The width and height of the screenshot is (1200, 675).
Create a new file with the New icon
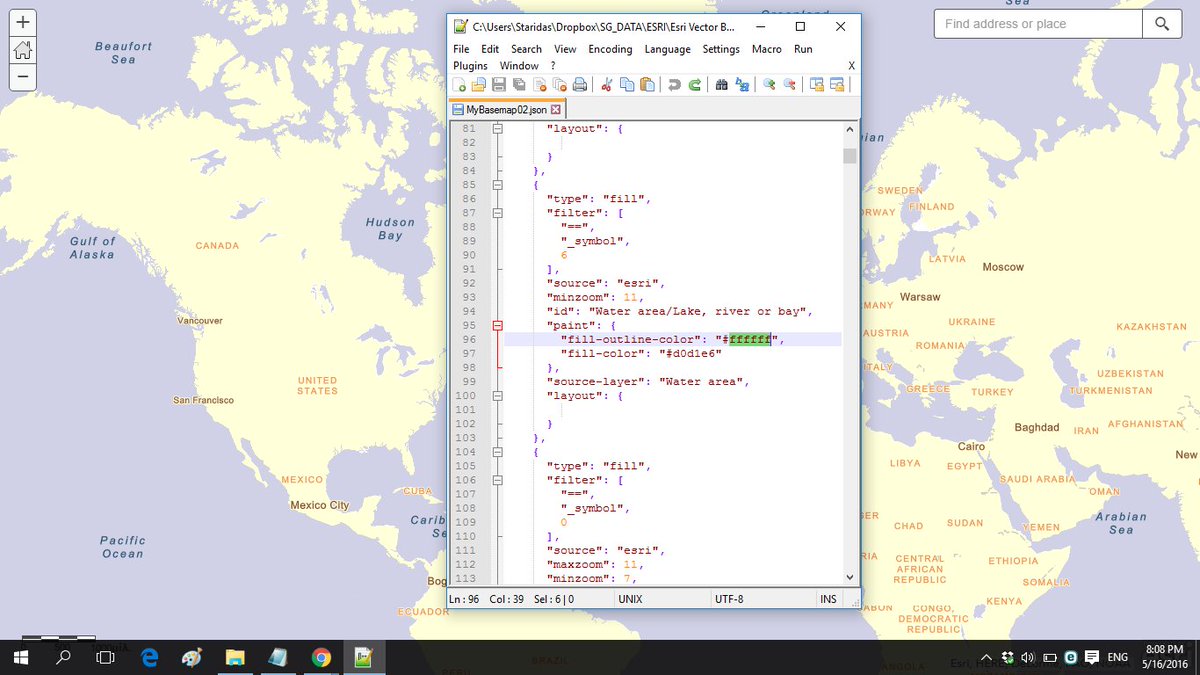459,85
